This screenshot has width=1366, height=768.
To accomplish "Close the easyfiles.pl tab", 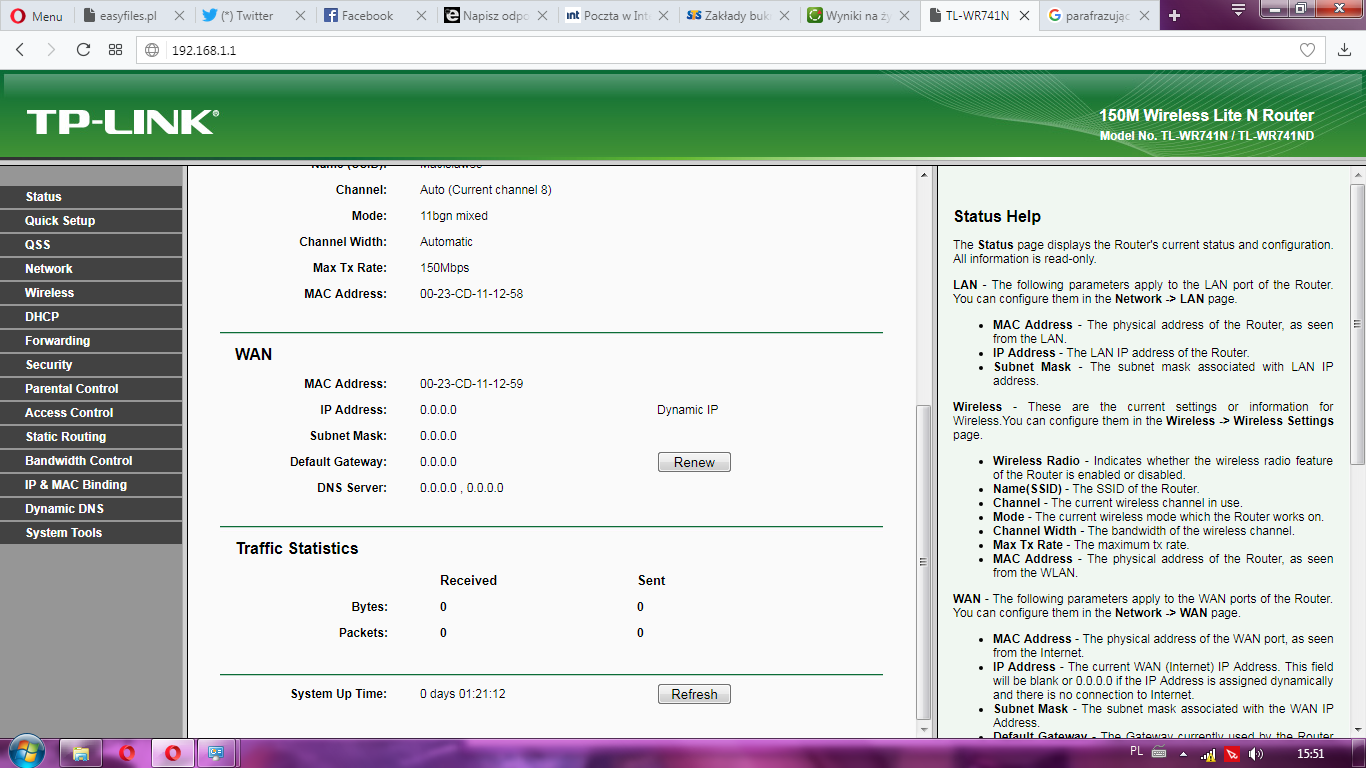I will (179, 16).
